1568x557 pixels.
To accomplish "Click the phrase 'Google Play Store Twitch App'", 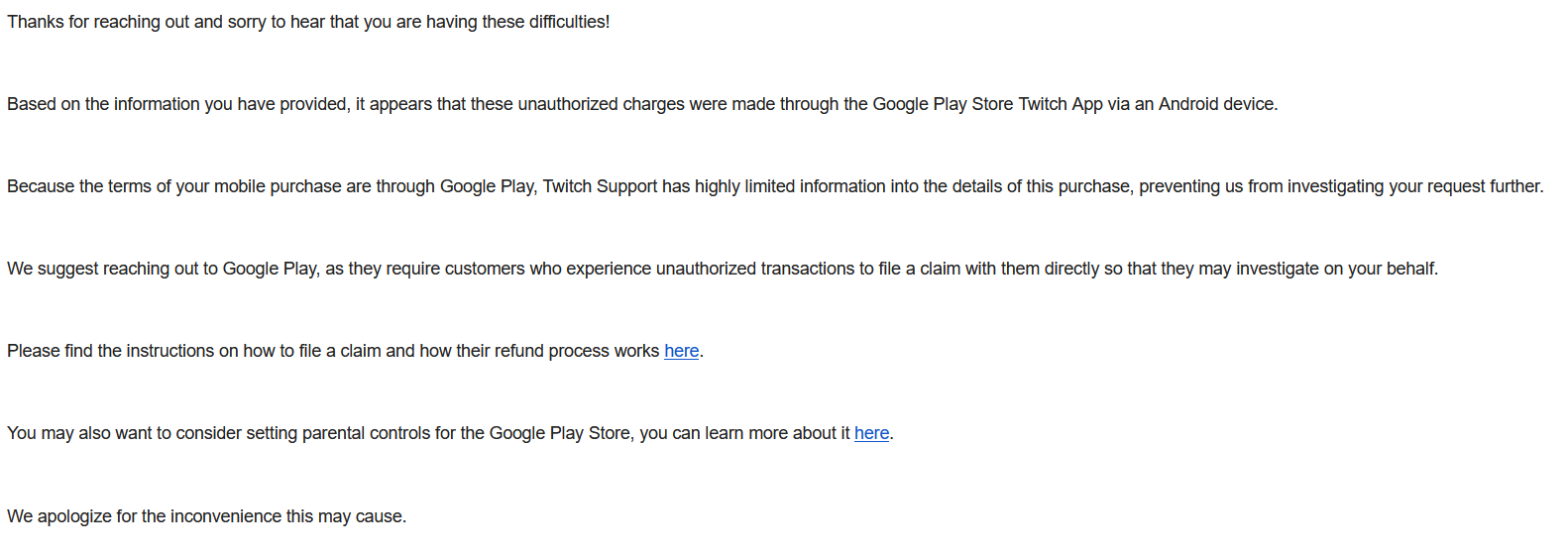I will coord(986,104).
